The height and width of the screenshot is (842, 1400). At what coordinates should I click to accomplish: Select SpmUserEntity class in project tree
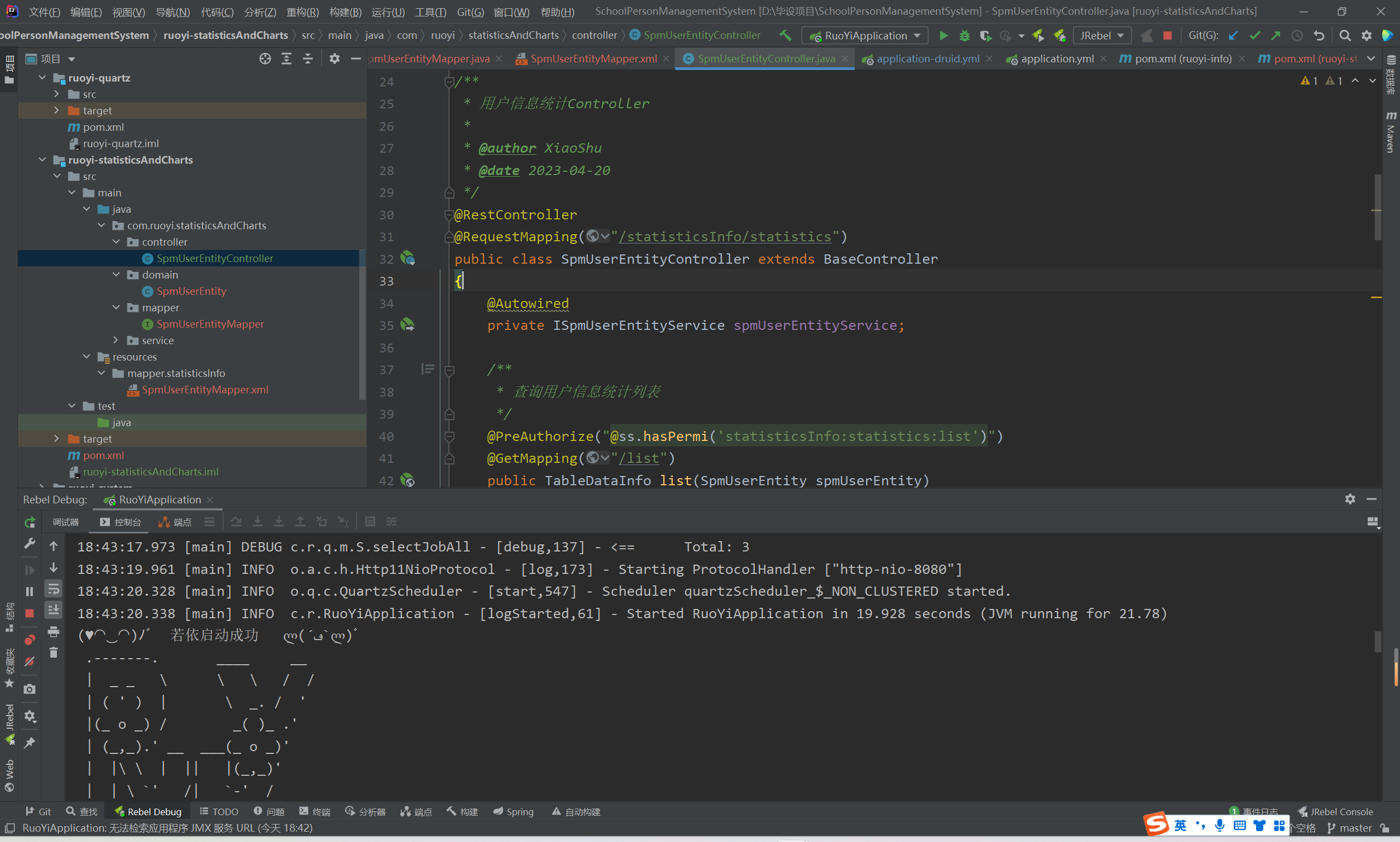coord(191,291)
